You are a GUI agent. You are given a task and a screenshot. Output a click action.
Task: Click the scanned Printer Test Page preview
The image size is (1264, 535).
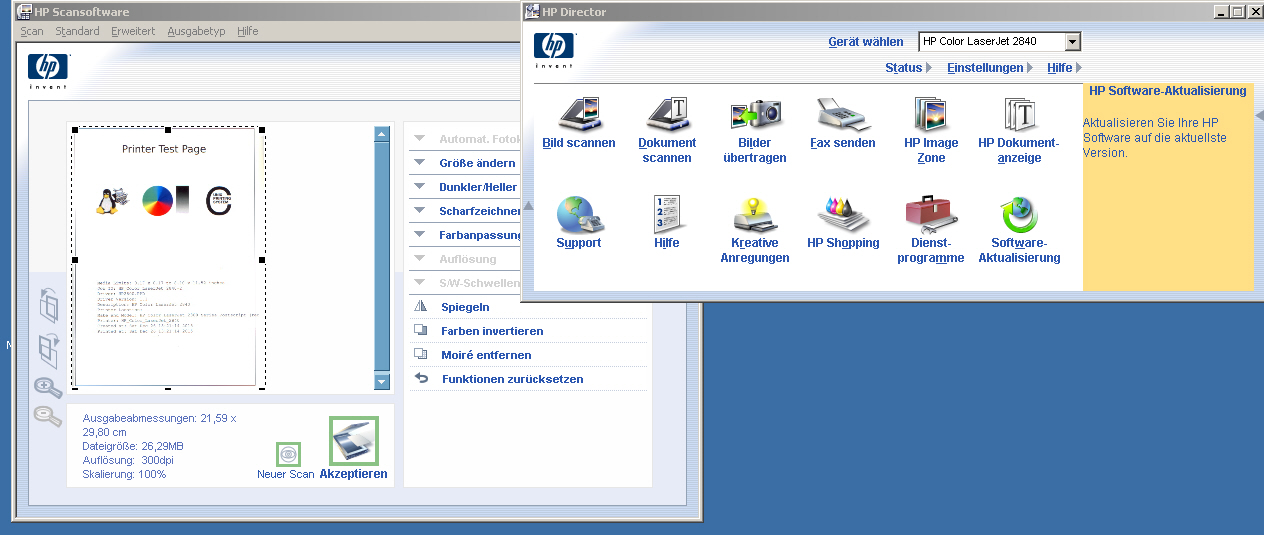[167, 258]
